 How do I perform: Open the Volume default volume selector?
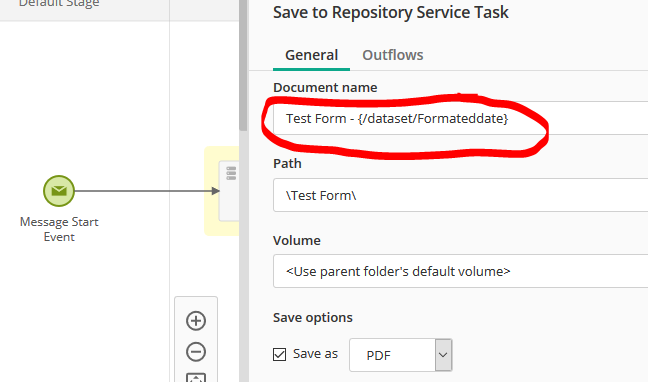click(460, 271)
